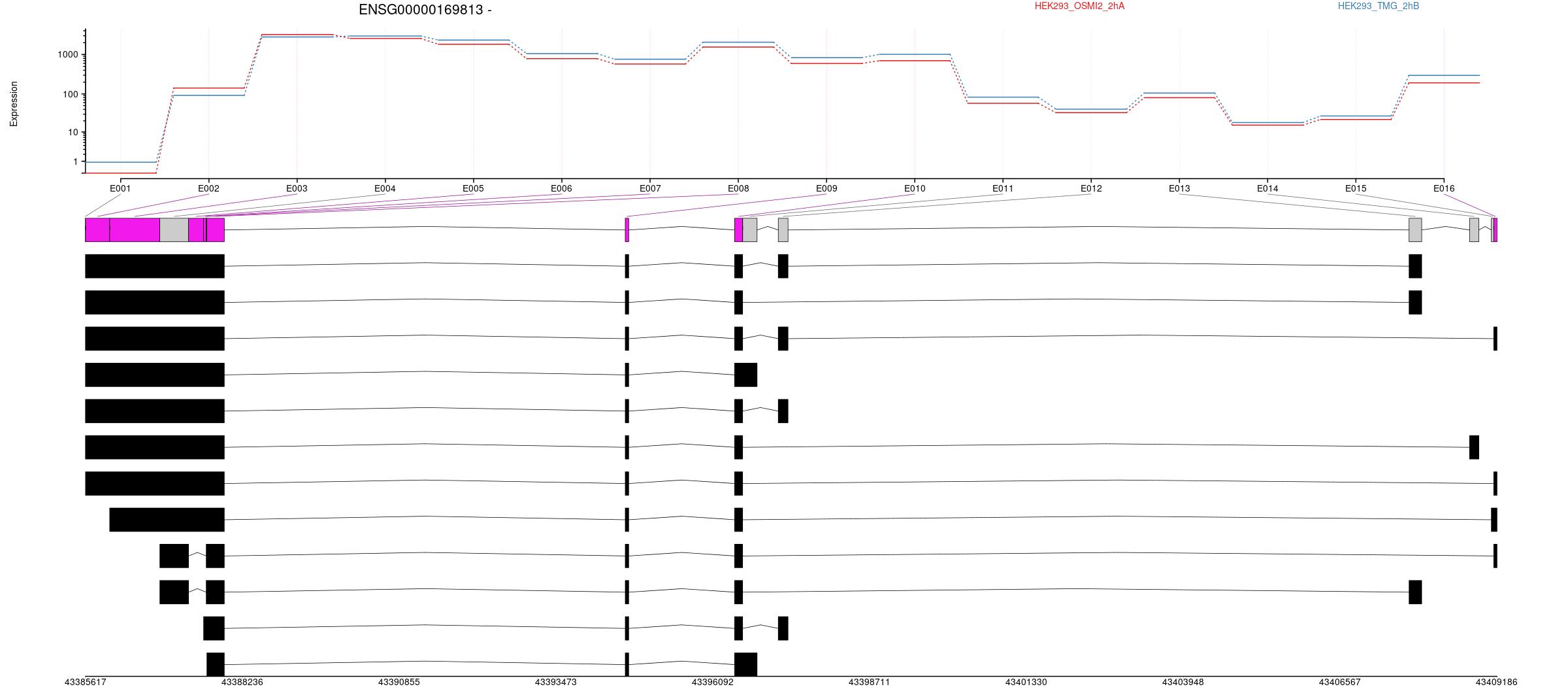Click the thin isolated magenta exon in the gene model
The width and height of the screenshot is (1568, 693).
[x=627, y=230]
